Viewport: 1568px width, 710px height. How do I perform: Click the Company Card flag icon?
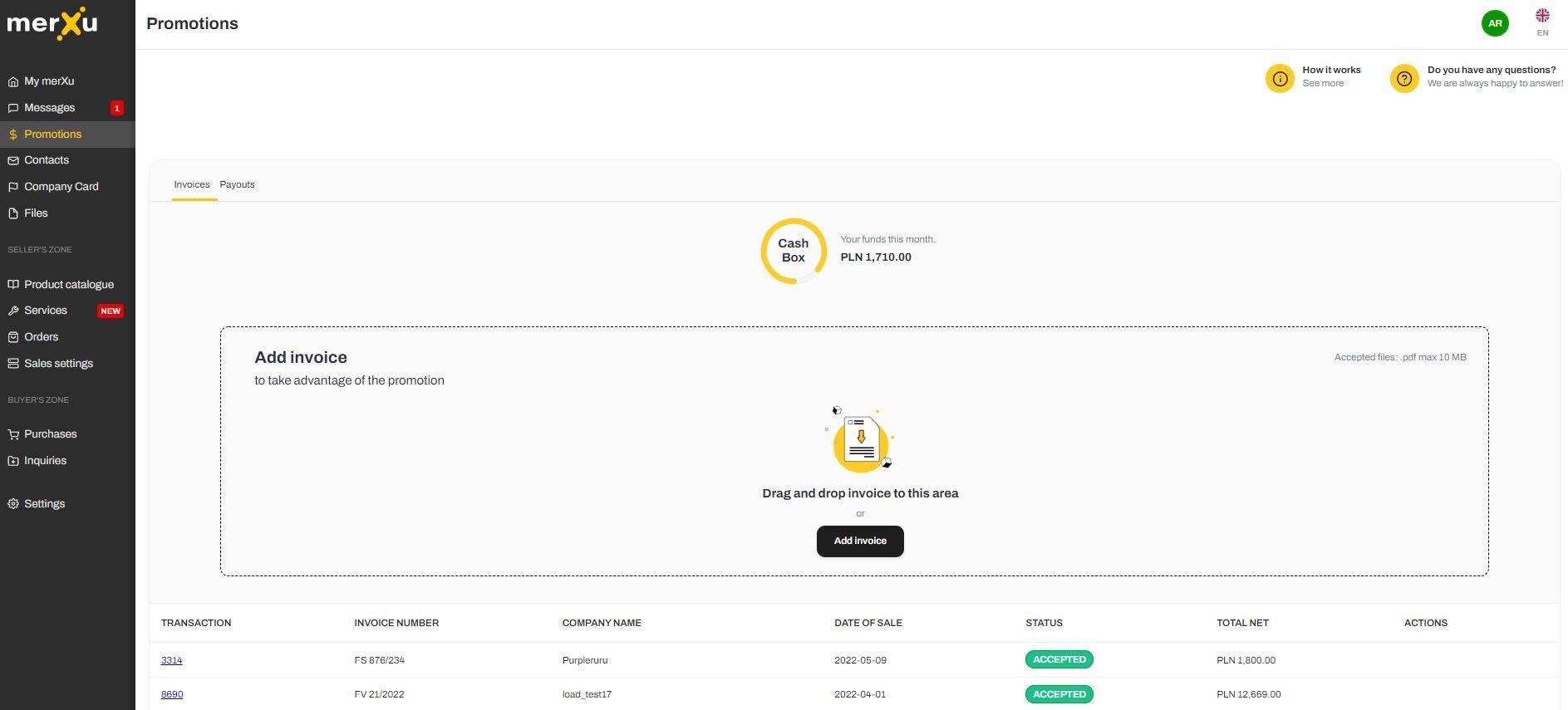[x=13, y=187]
